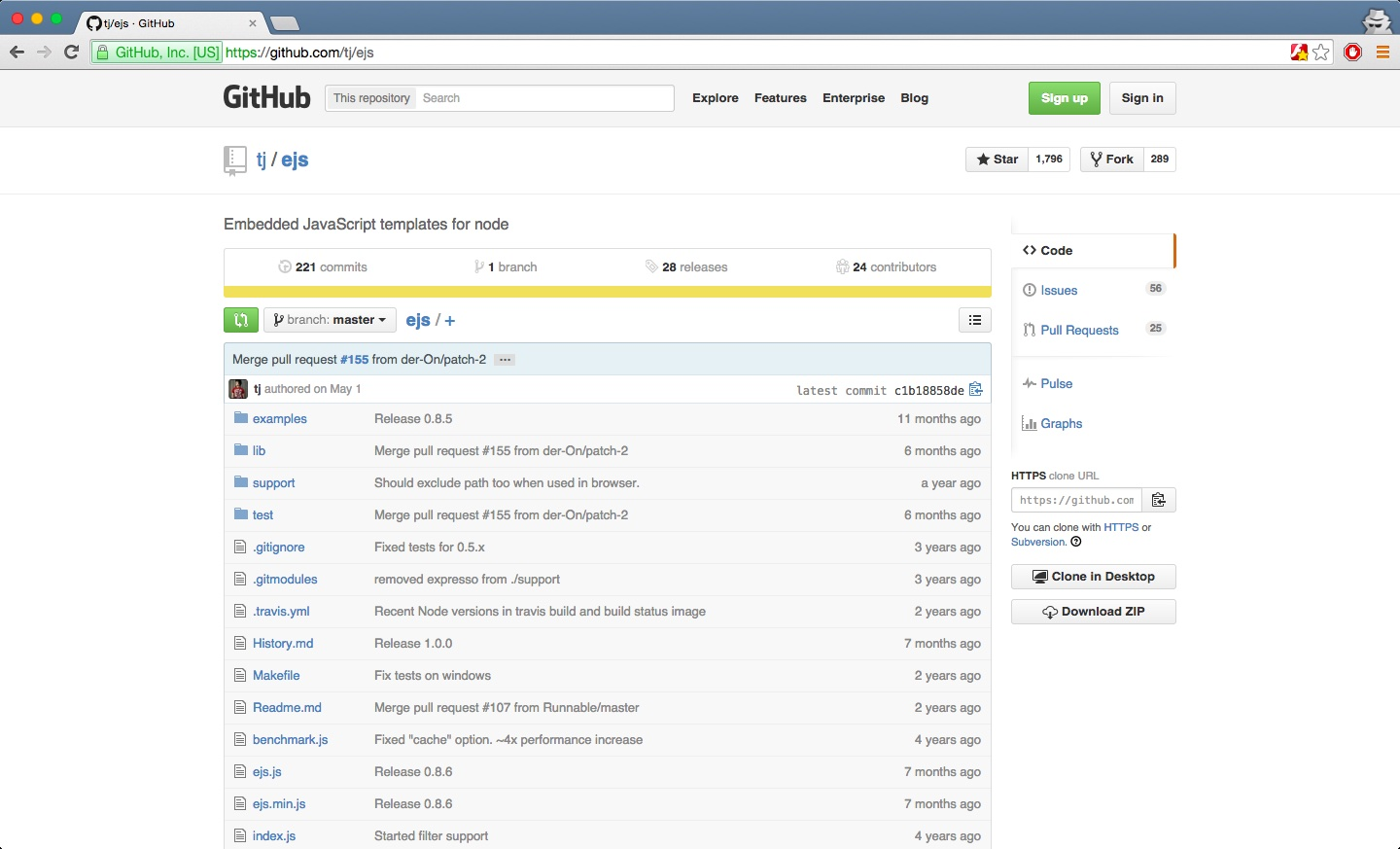View the 1 branch link
Screen dimensions: 1400x849
(506, 267)
